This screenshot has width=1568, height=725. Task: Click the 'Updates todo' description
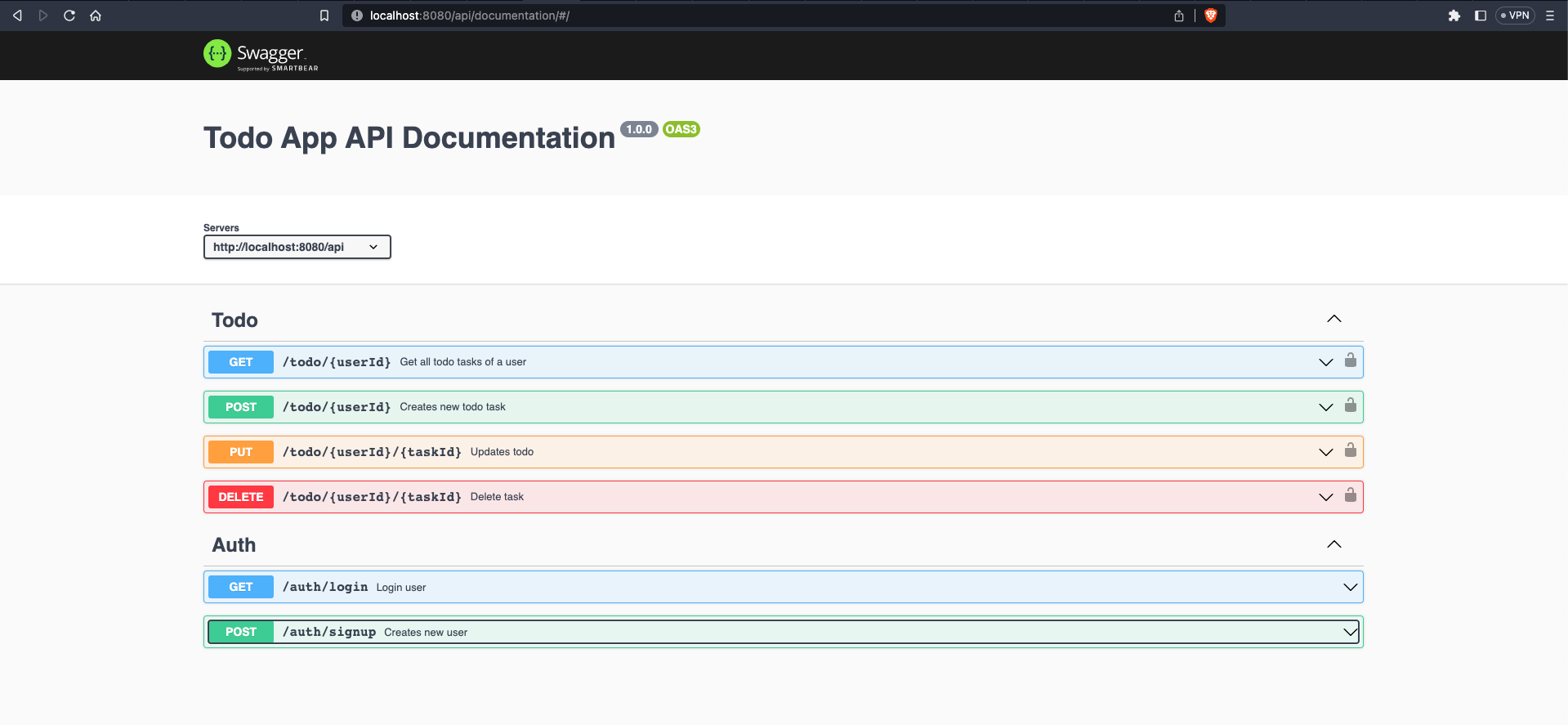(502, 452)
